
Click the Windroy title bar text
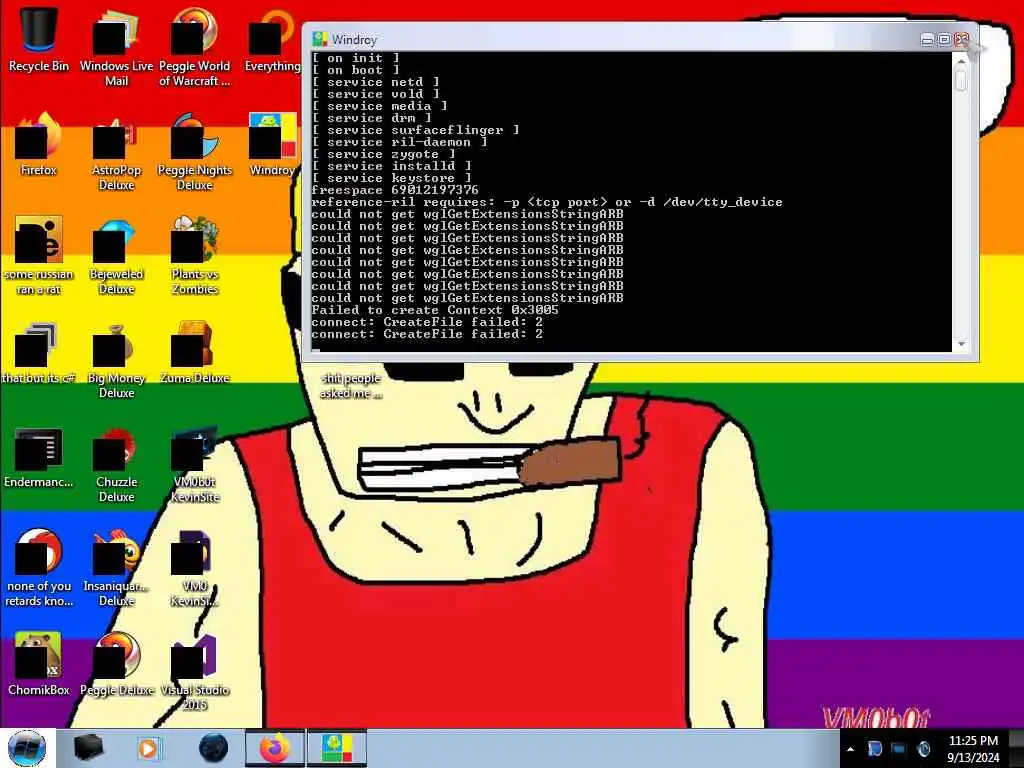355,40
